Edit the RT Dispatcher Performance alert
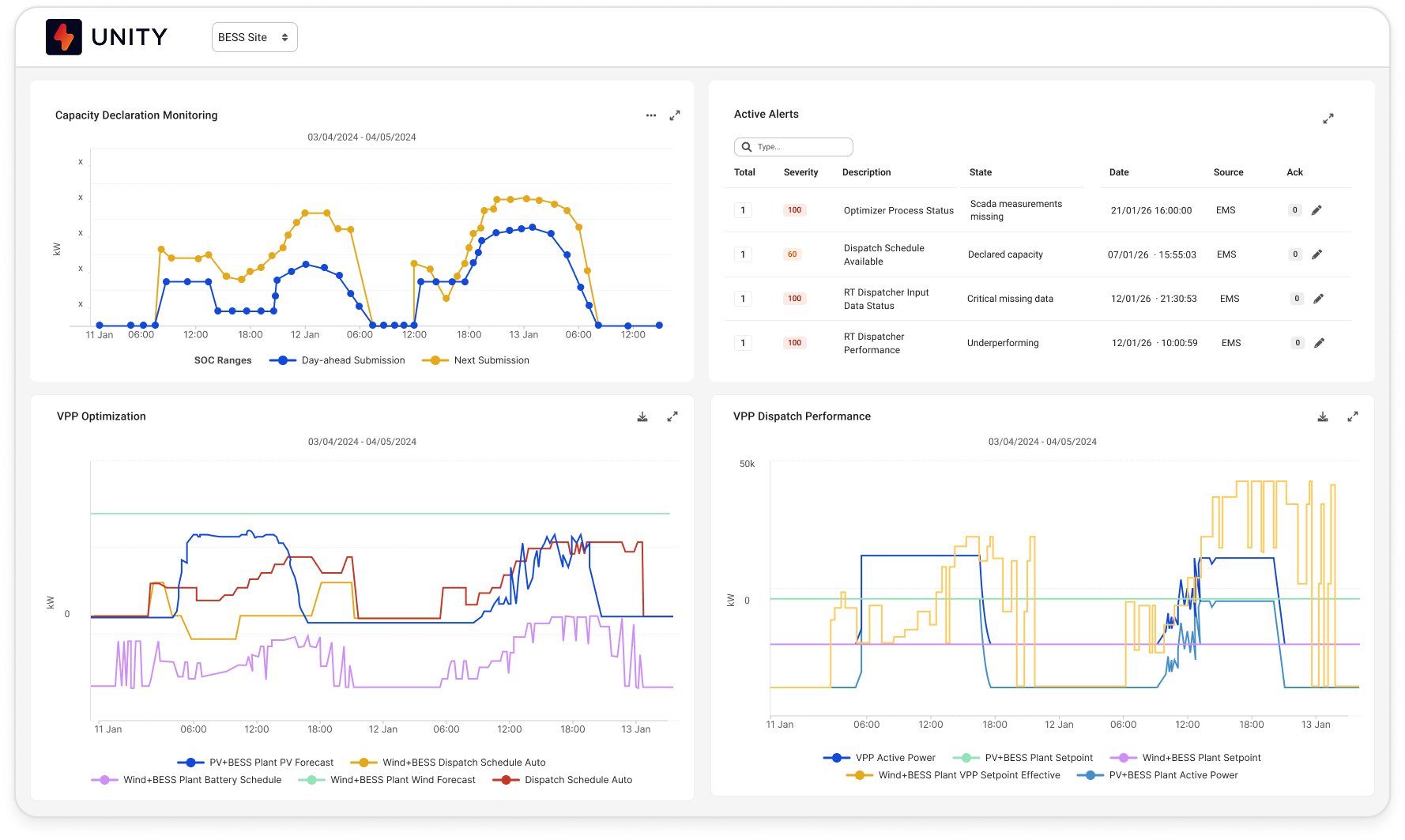Image resolution: width=1405 pixels, height=840 pixels. point(1318,343)
